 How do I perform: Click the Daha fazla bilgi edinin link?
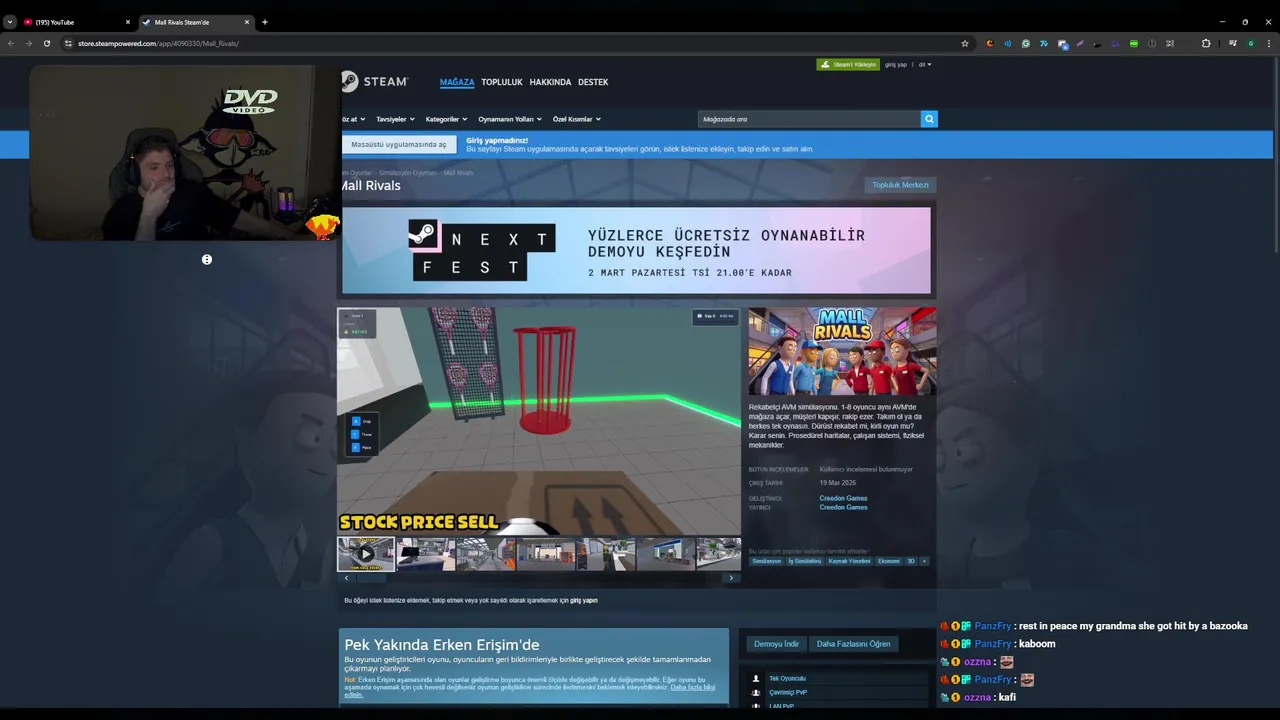tap(693, 687)
